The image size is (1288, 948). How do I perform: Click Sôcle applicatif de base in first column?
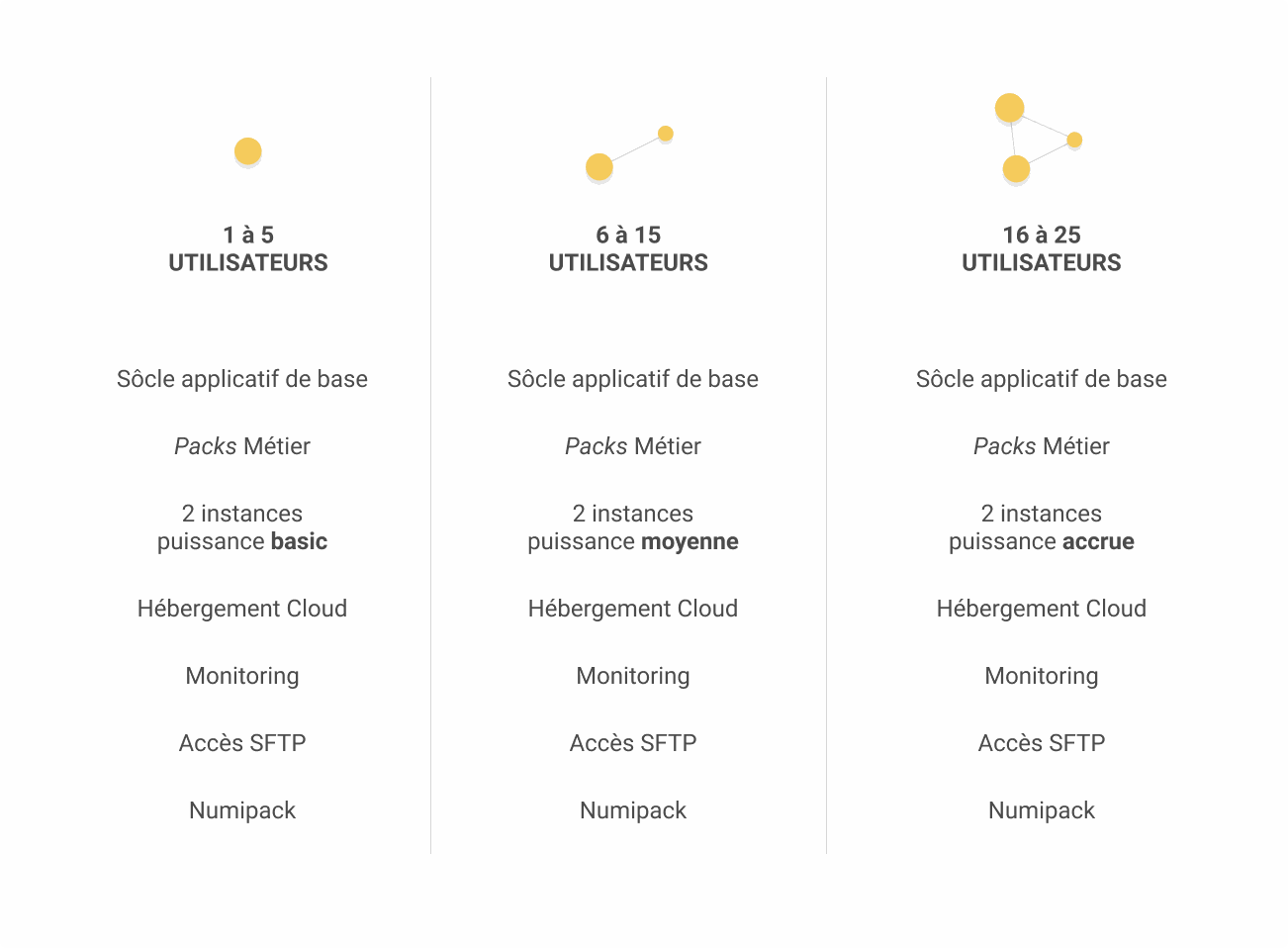pyautogui.click(x=242, y=379)
